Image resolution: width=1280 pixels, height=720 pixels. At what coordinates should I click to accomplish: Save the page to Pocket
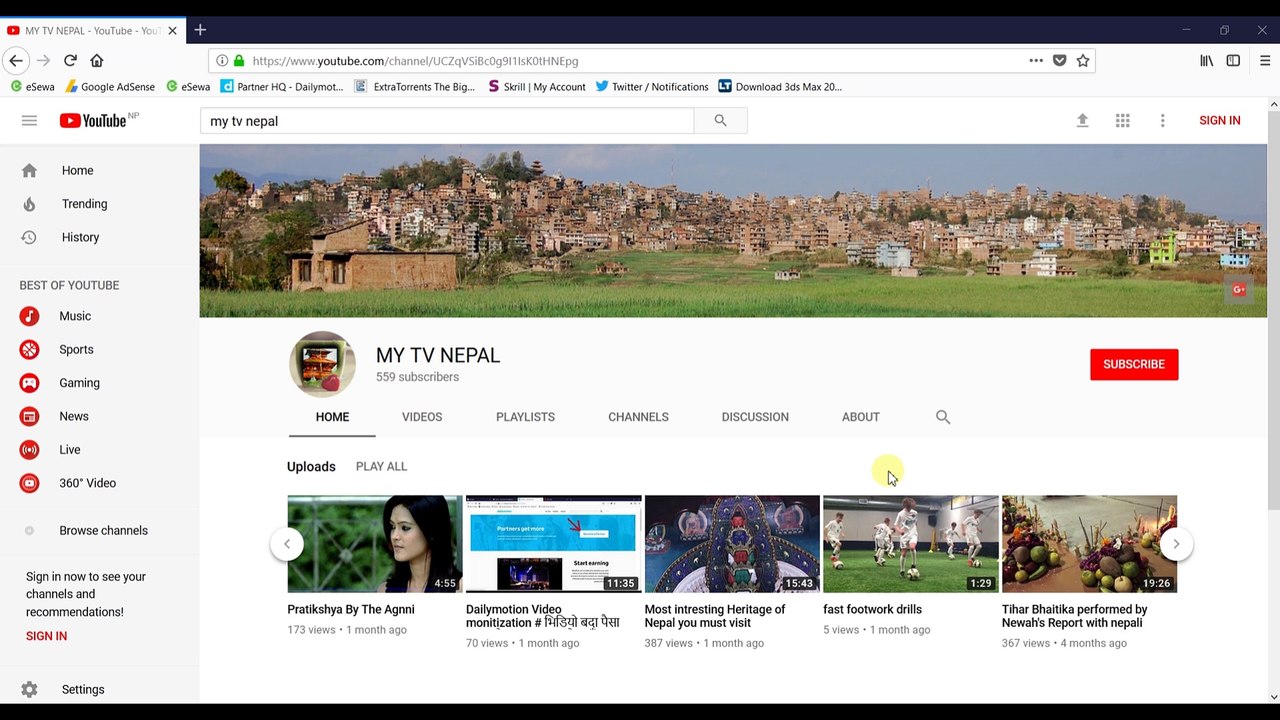pos(1060,61)
